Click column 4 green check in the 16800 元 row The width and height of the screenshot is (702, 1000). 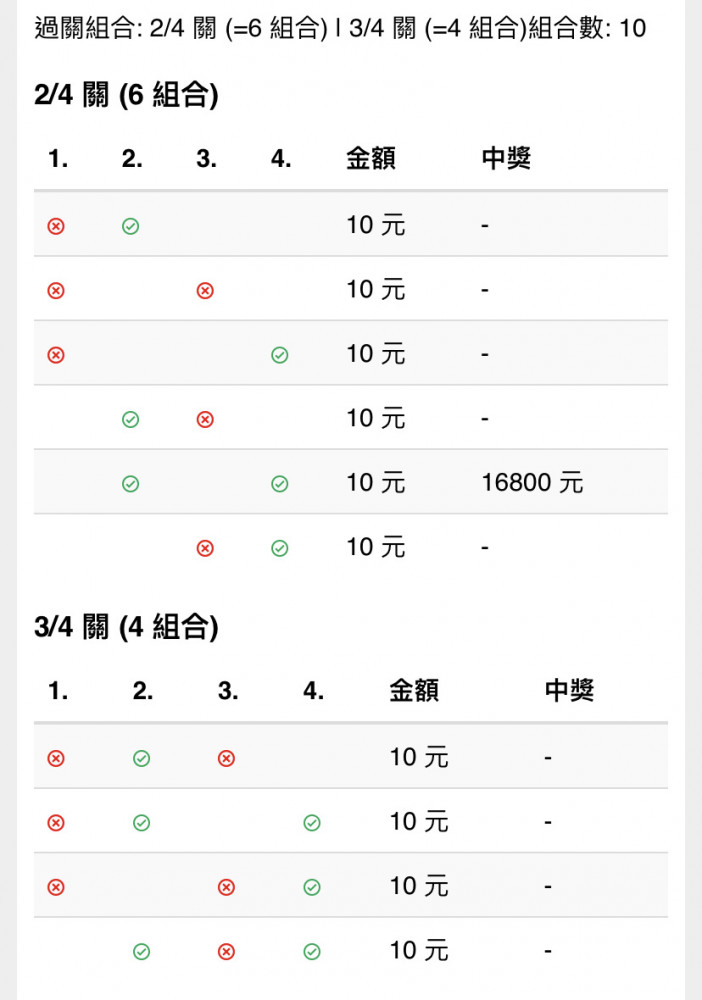click(280, 484)
